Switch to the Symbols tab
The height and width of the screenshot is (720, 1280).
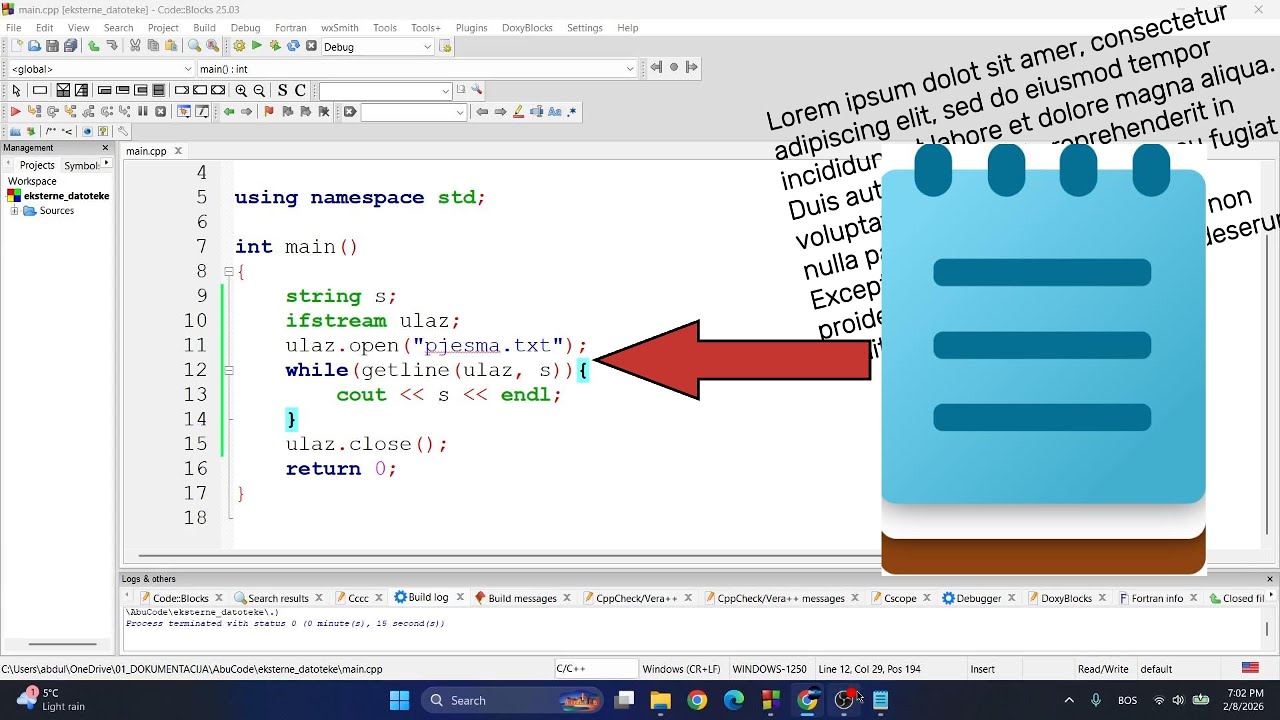click(x=81, y=165)
